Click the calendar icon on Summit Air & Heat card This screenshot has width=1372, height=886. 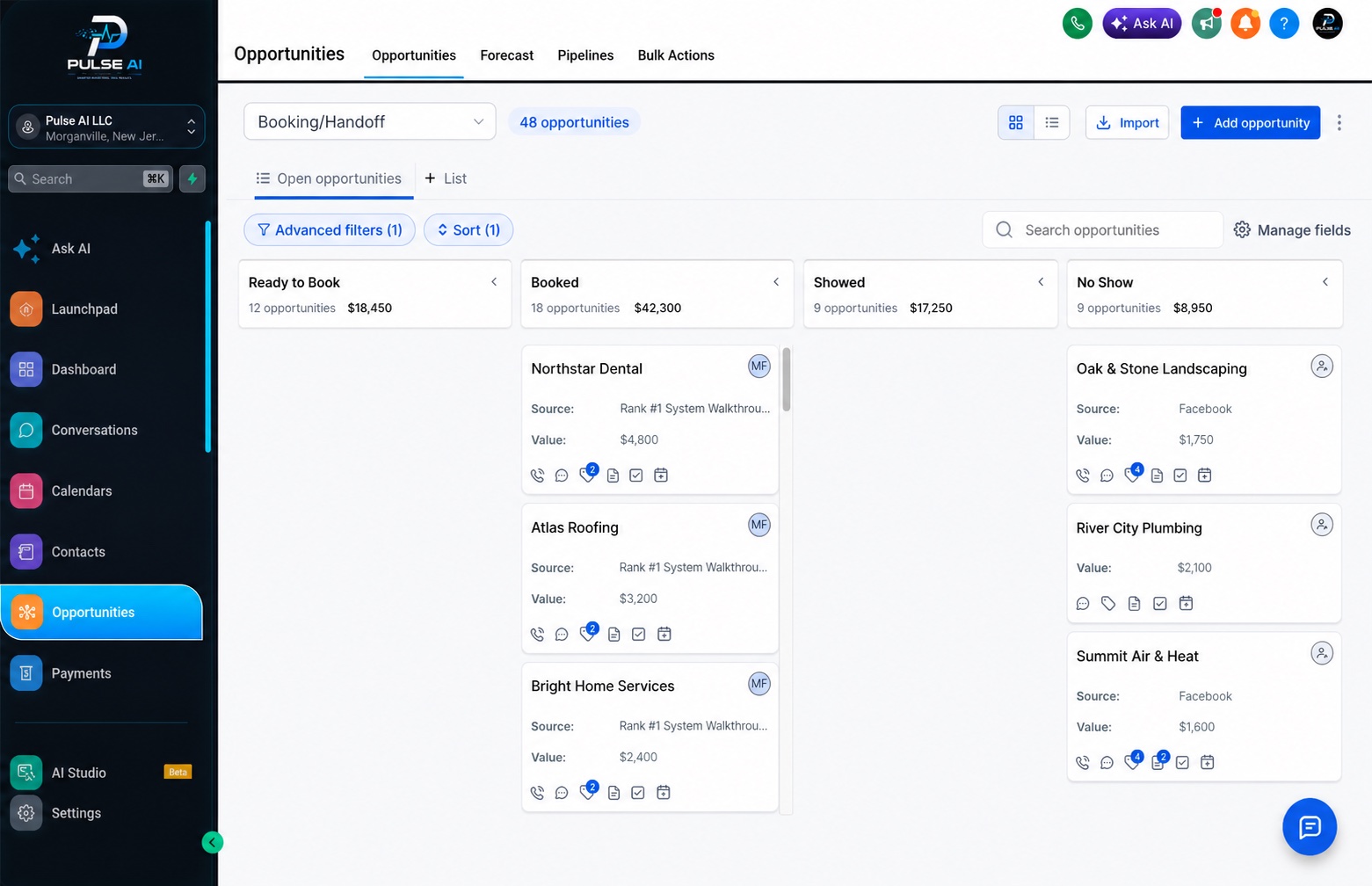[1208, 762]
